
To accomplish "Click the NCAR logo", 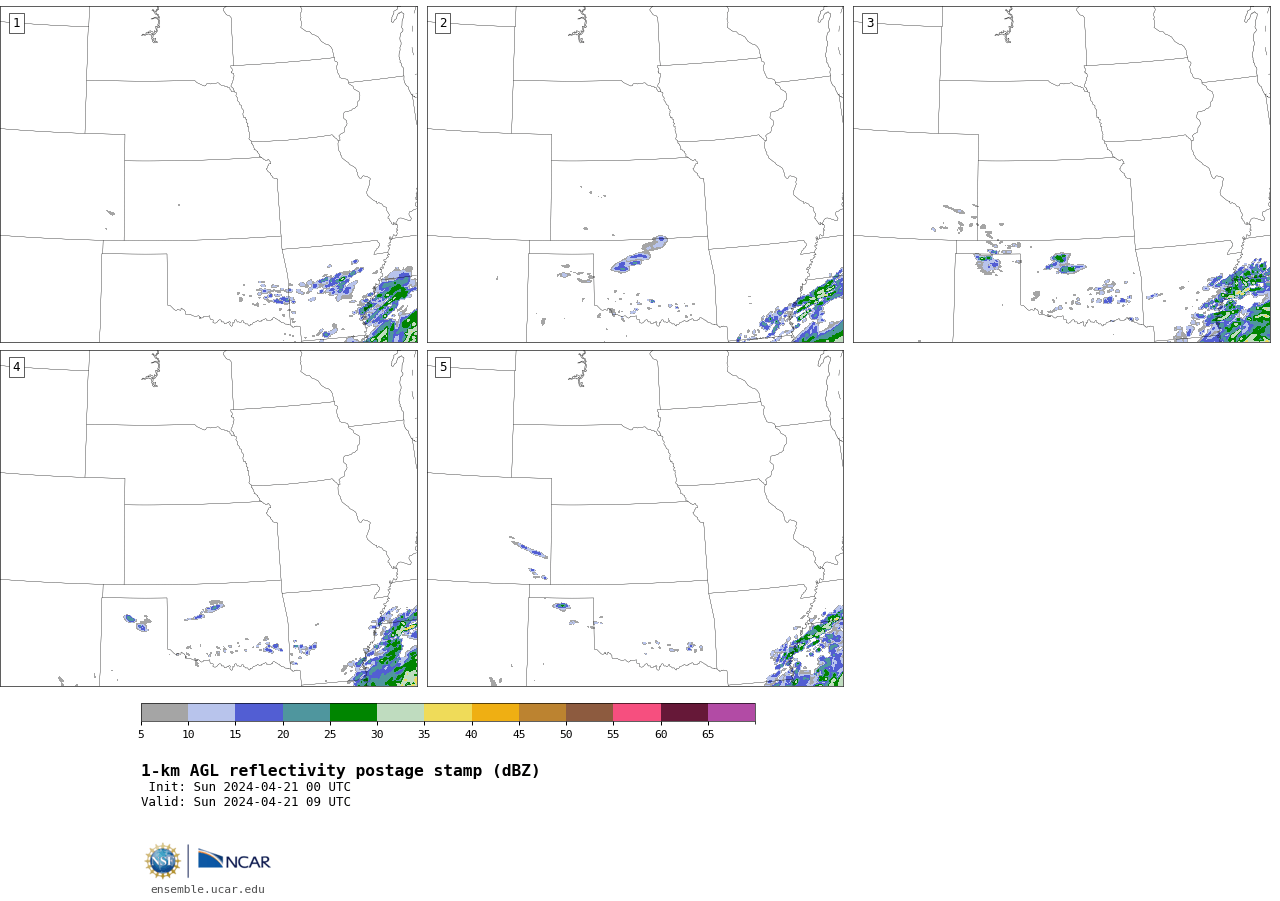I will click(234, 860).
